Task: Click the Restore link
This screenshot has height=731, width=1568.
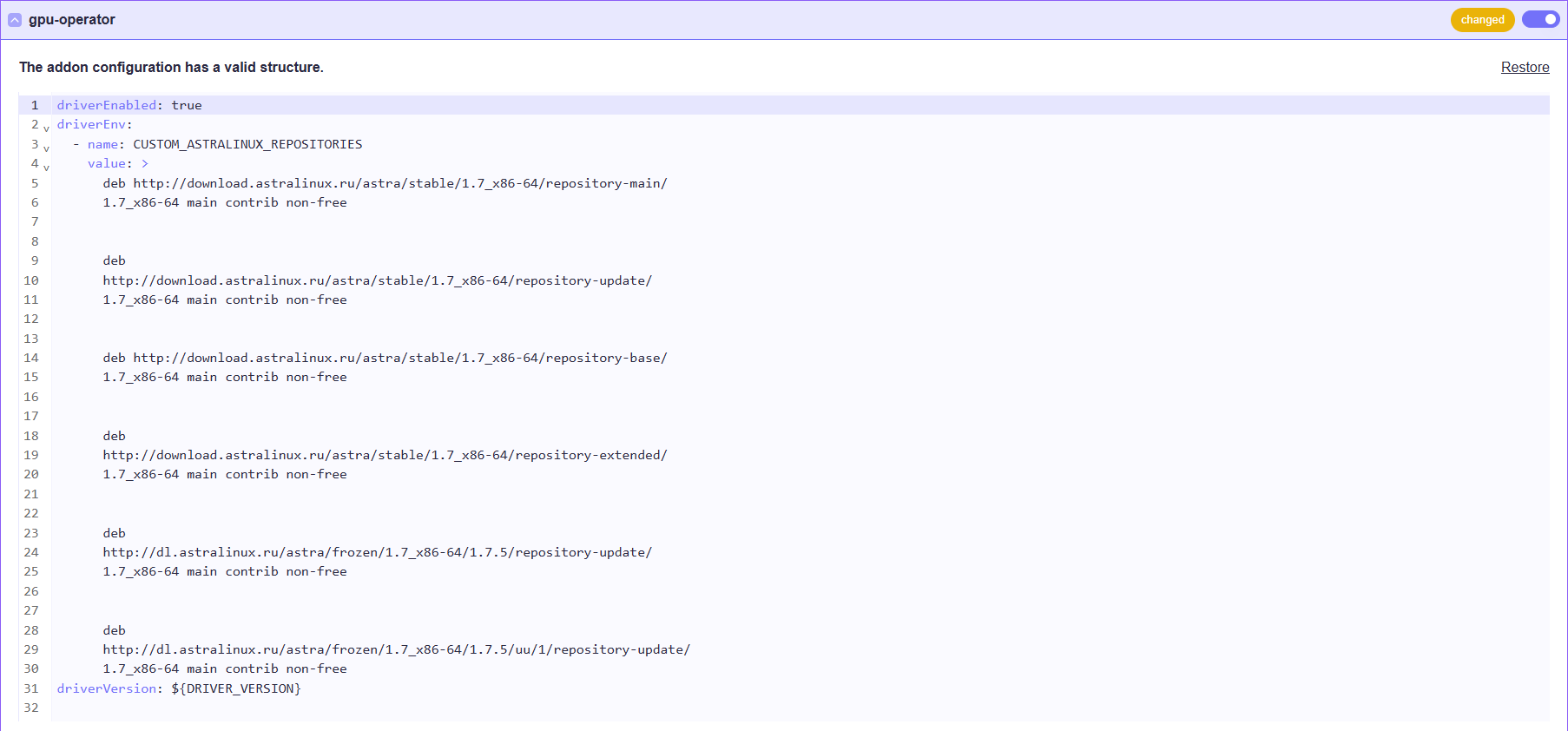Action: 1525,68
